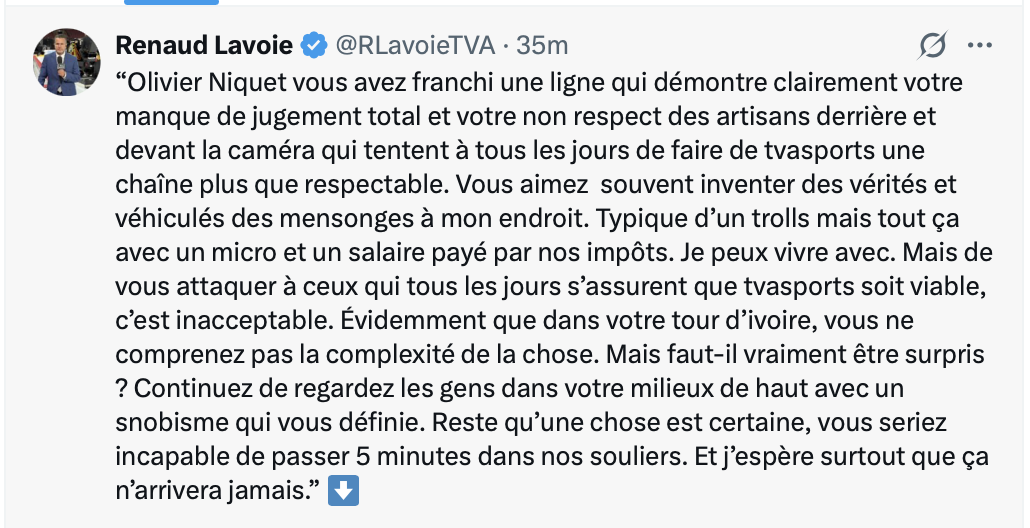Open the Renaud Lavoie display name link

[205, 45]
